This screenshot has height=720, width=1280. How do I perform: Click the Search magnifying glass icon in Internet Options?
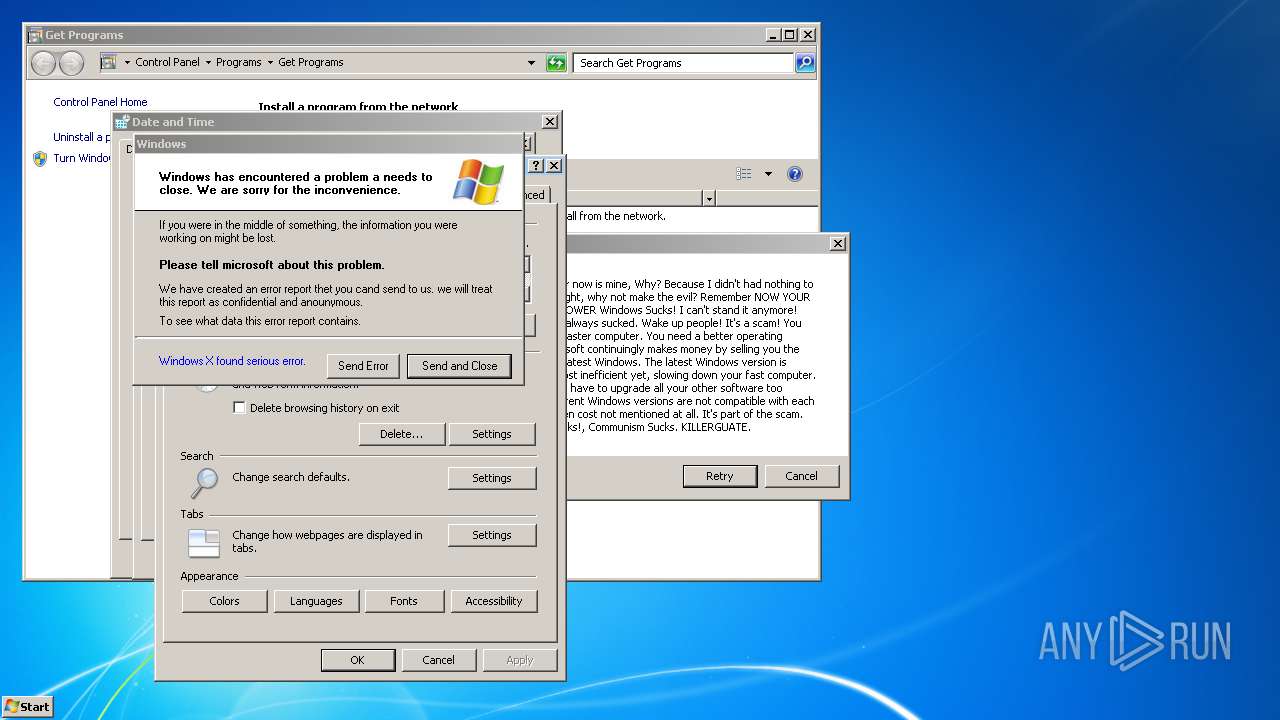pyautogui.click(x=203, y=483)
